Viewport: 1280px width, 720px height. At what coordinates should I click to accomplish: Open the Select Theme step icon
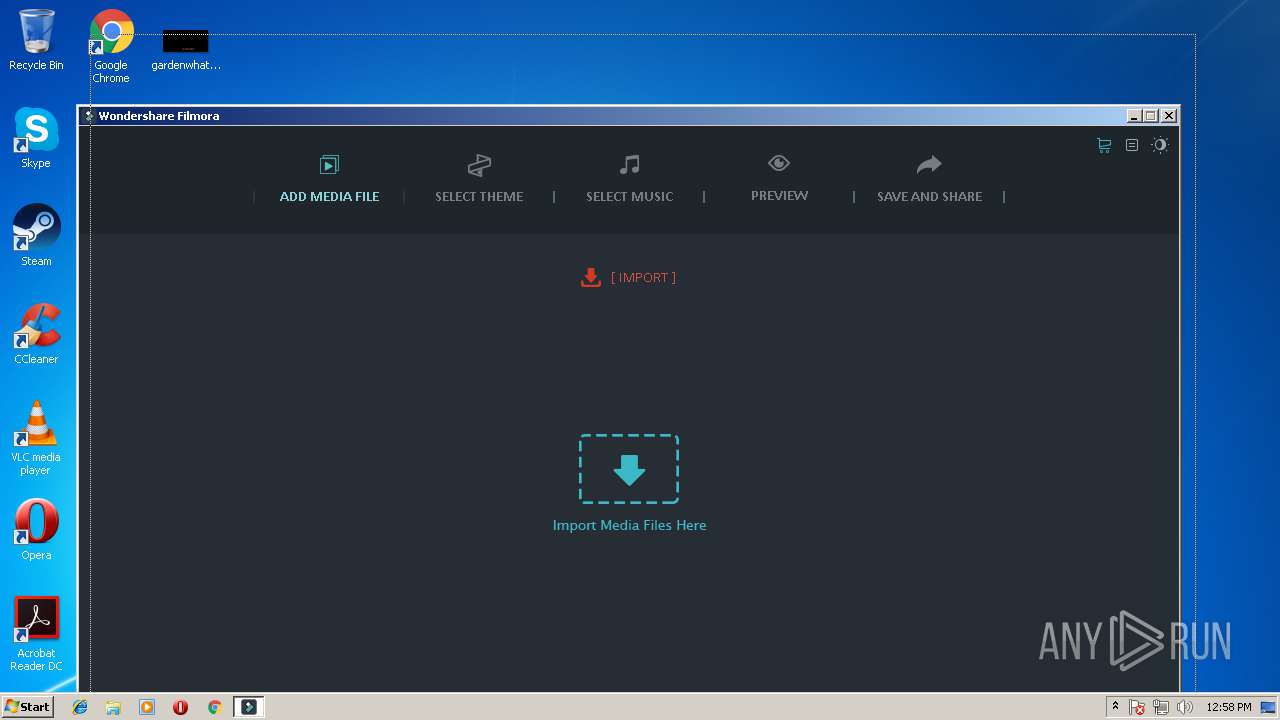(479, 165)
